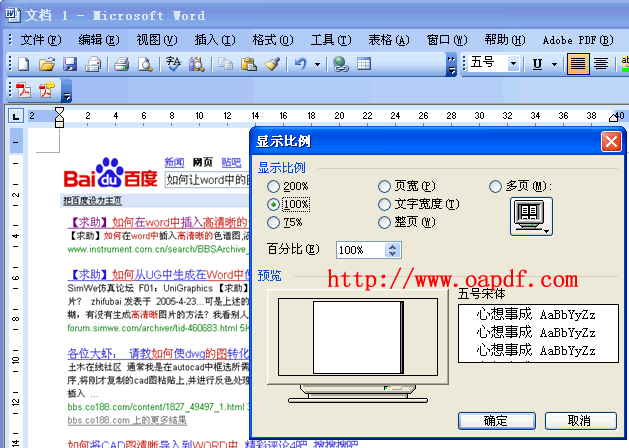
Task: Open the 五号 font size dropdown
Action: point(513,64)
